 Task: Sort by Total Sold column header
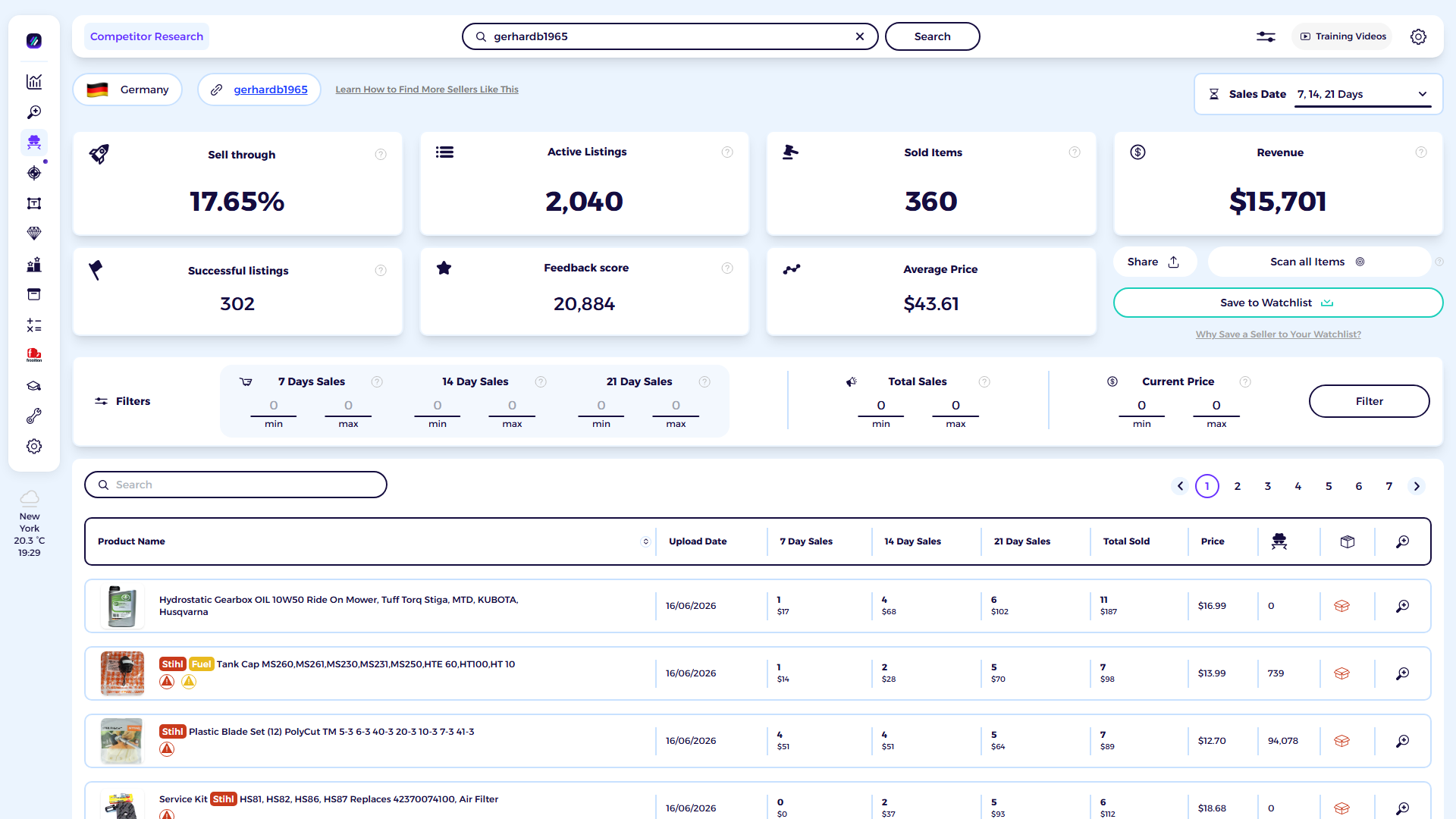point(1126,541)
